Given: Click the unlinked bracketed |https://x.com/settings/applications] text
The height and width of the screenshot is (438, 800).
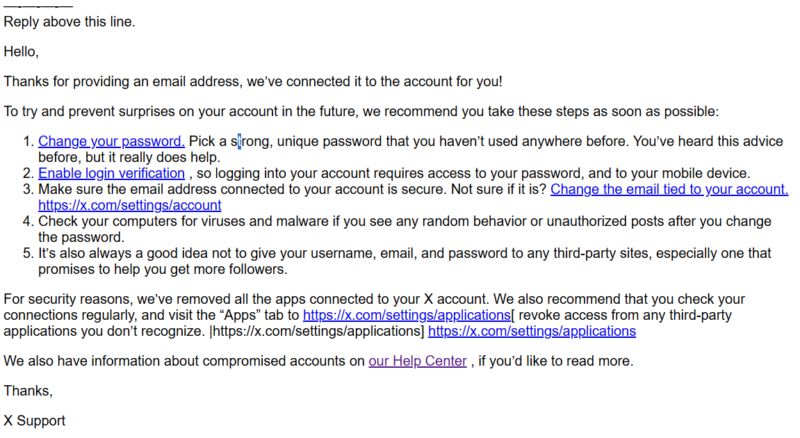Looking at the screenshot, I should point(316,331).
